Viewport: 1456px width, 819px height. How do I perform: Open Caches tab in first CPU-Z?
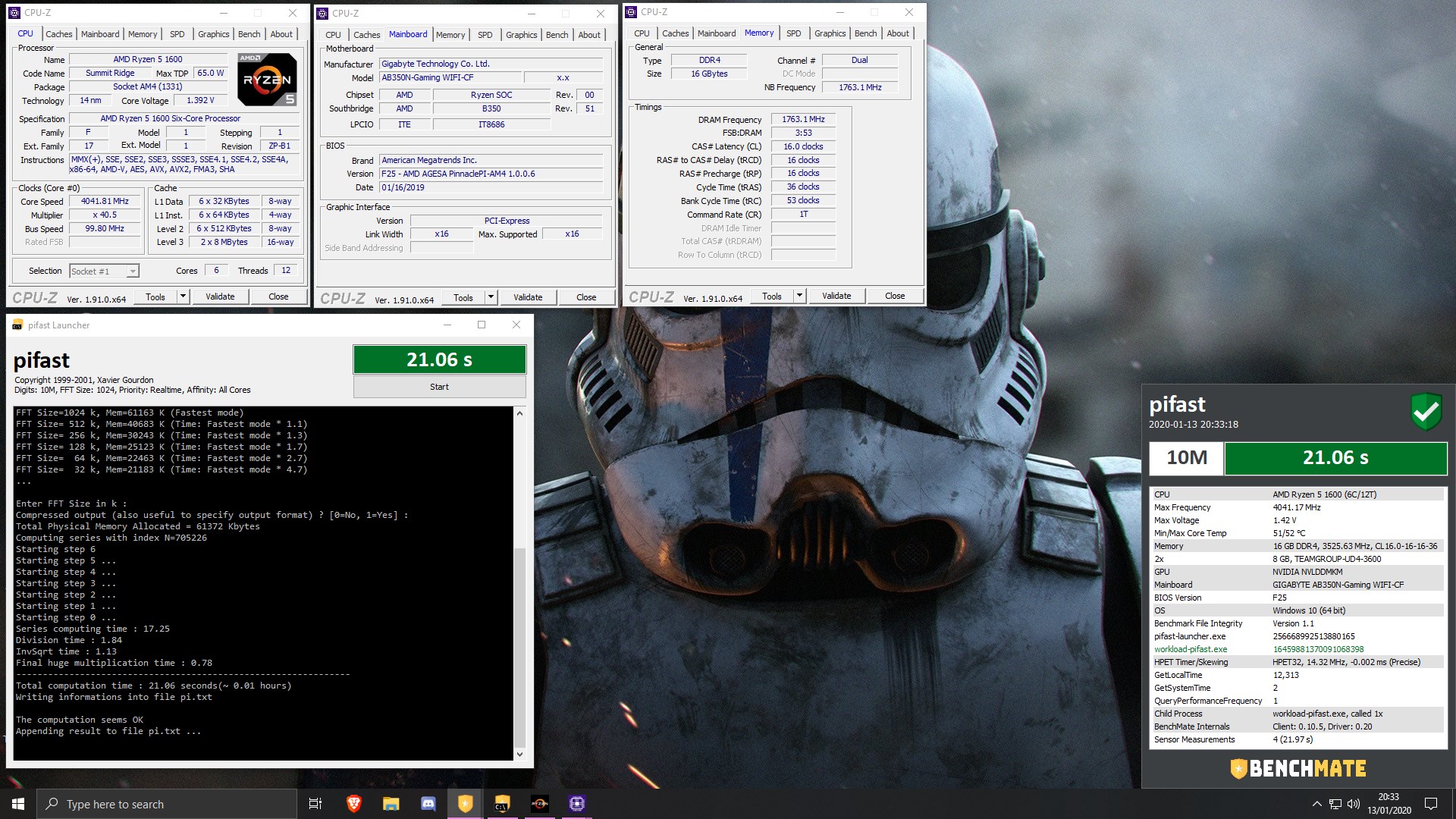pos(58,34)
